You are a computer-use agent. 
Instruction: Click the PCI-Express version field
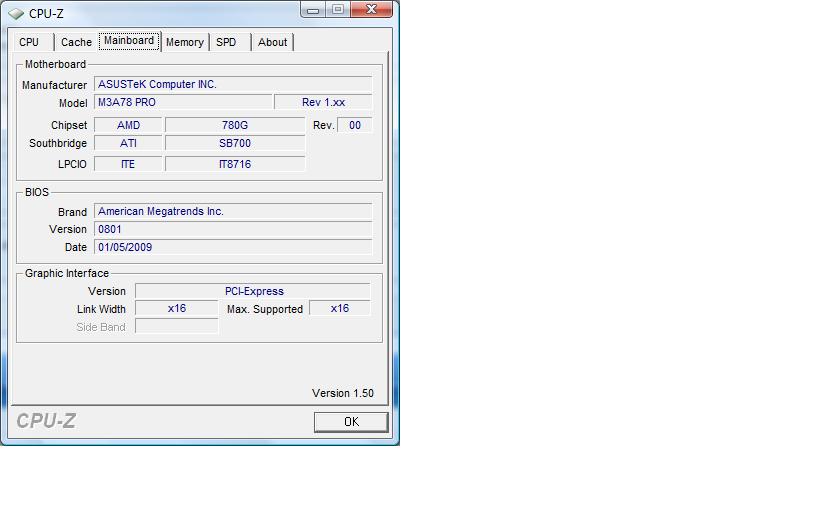coord(253,291)
